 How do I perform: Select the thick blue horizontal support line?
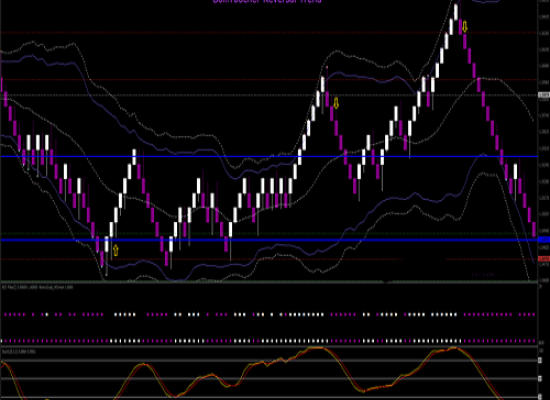pos(269,240)
